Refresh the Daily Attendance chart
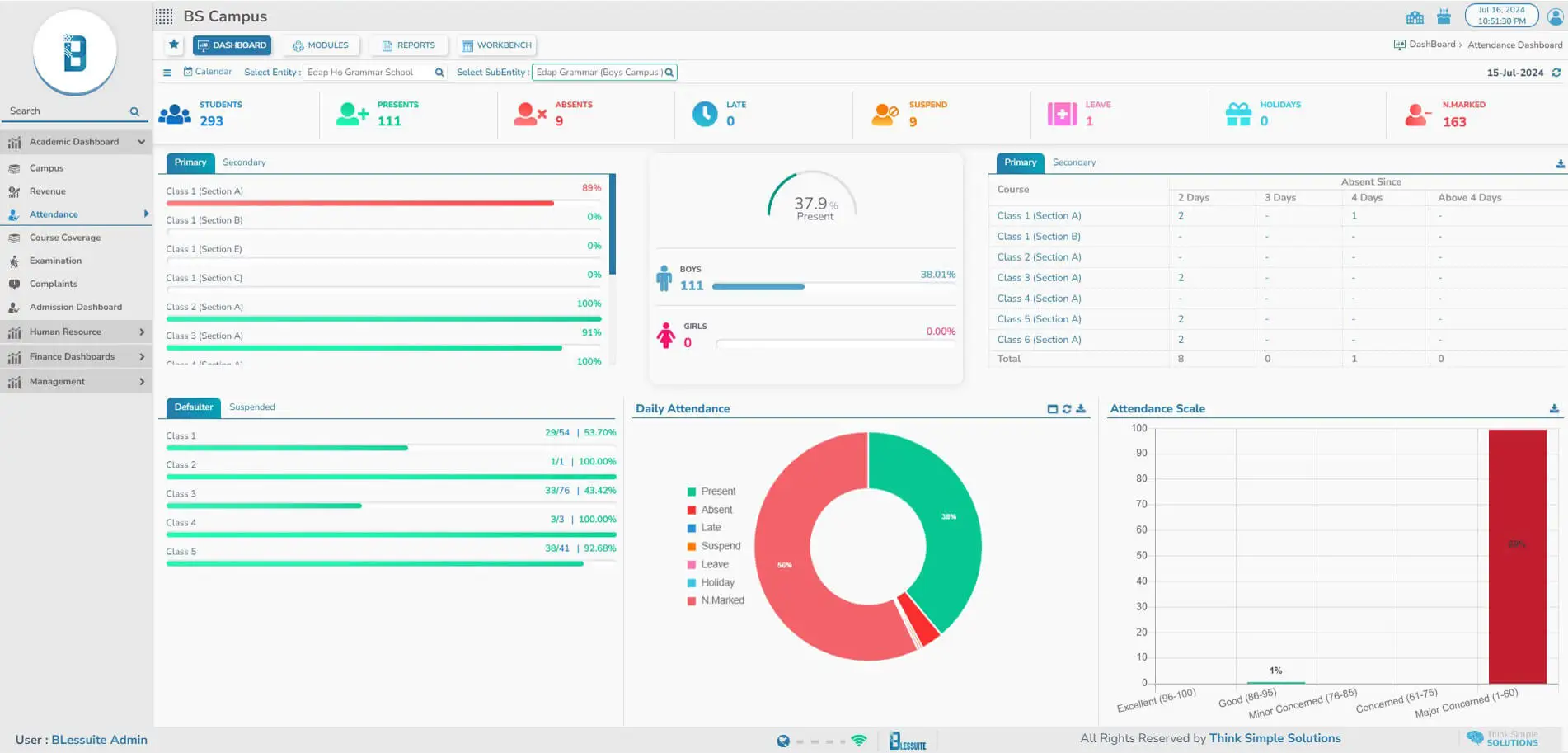 click(x=1067, y=409)
